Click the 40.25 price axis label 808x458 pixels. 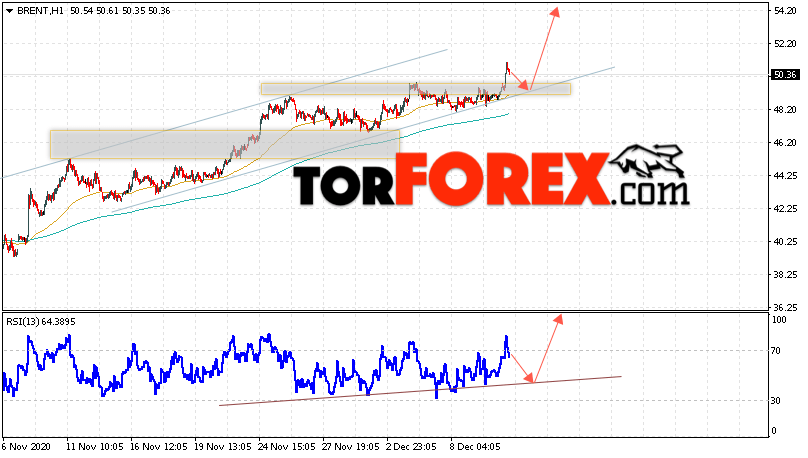pos(785,242)
